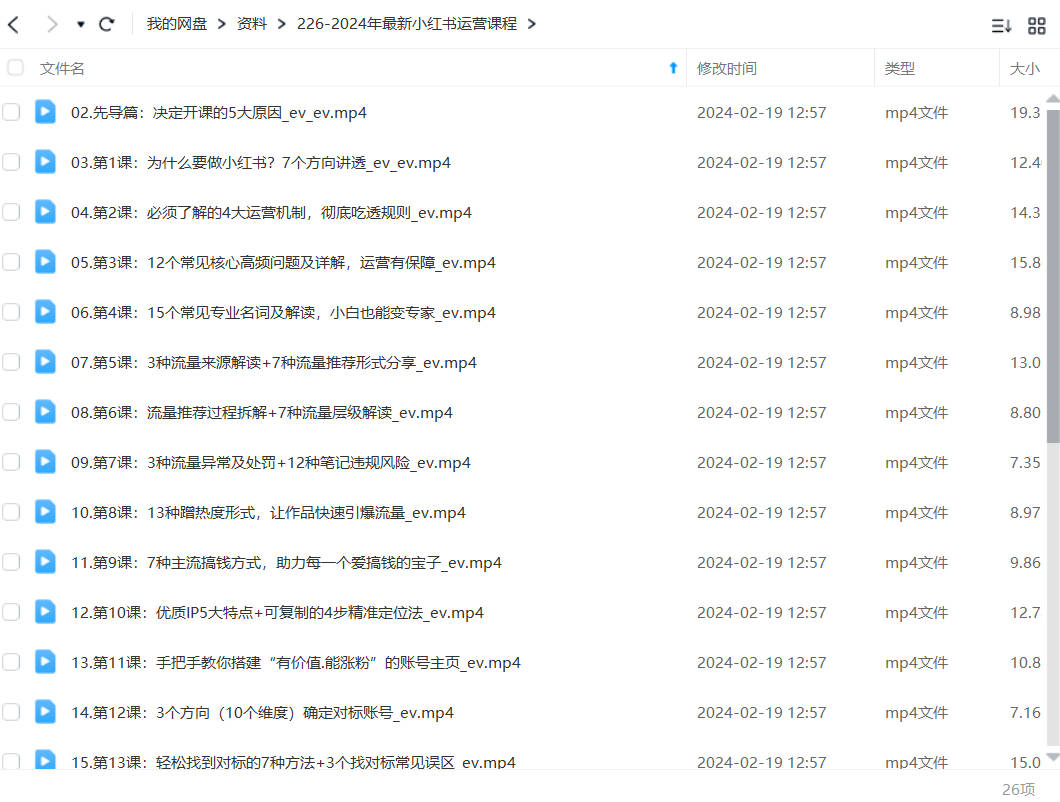Check the box for 04.第2课 file
This screenshot has height=802, width=1060.
(x=11, y=212)
